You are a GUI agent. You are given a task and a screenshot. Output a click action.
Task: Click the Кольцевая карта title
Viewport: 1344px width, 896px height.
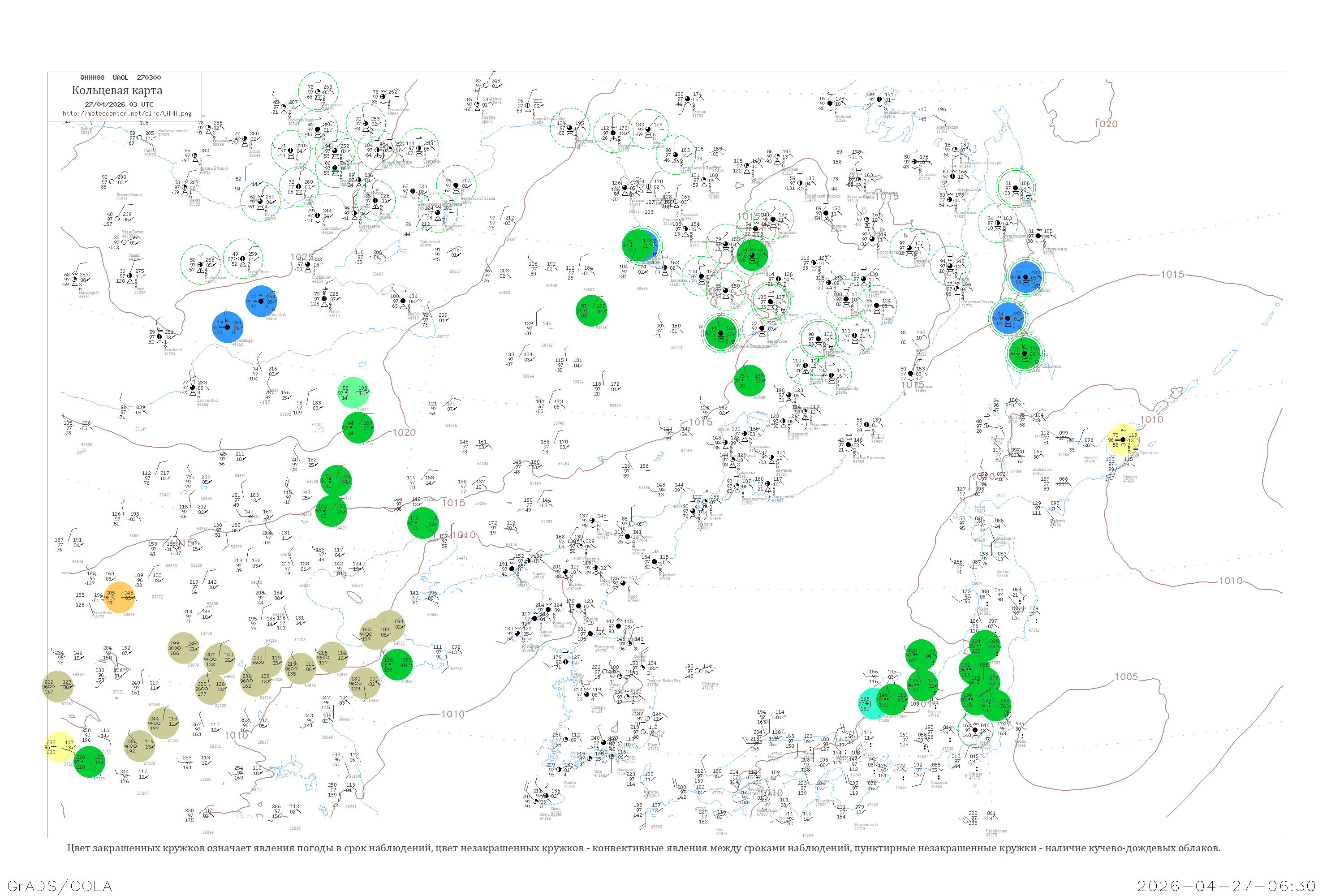[117, 90]
